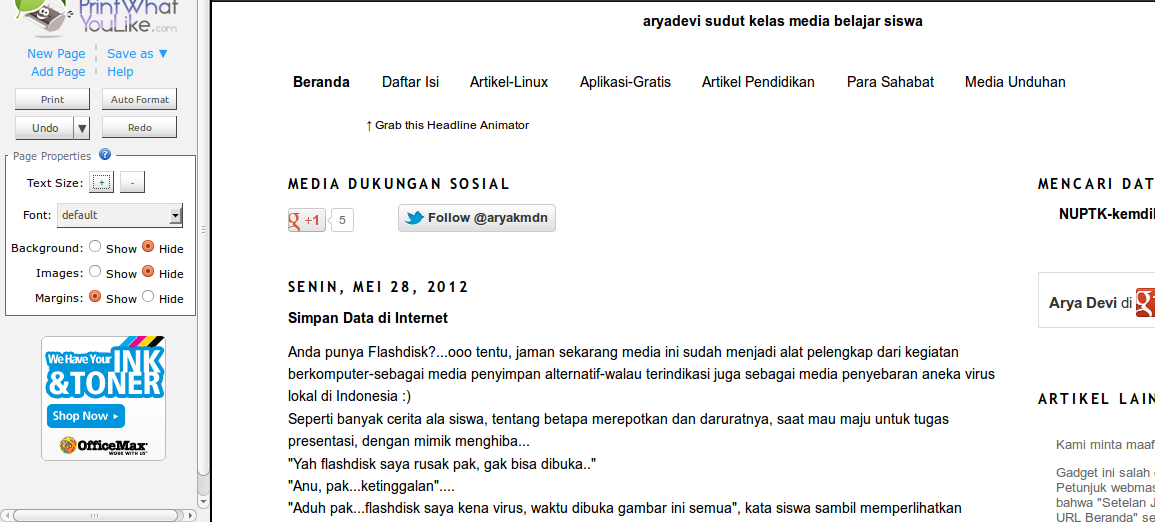This screenshot has height=522, width=1155.
Task: Click the Undo button
Action: coord(45,127)
